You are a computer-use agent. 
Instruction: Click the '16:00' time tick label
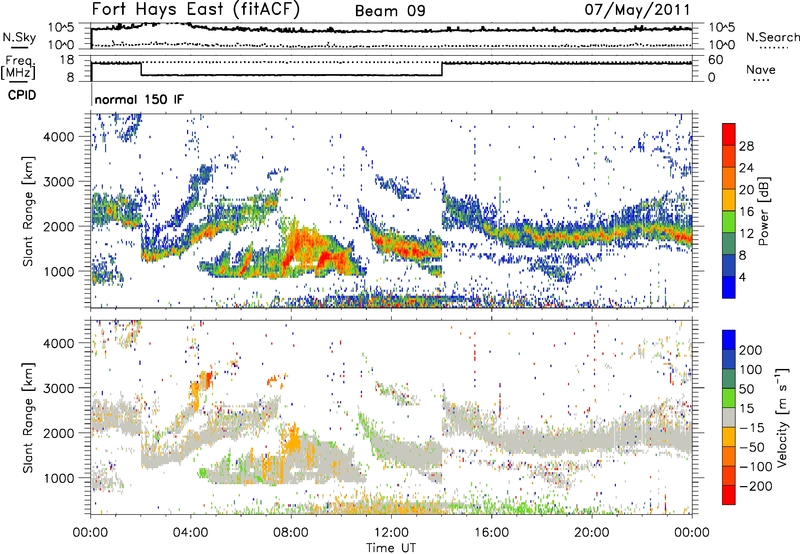point(491,533)
